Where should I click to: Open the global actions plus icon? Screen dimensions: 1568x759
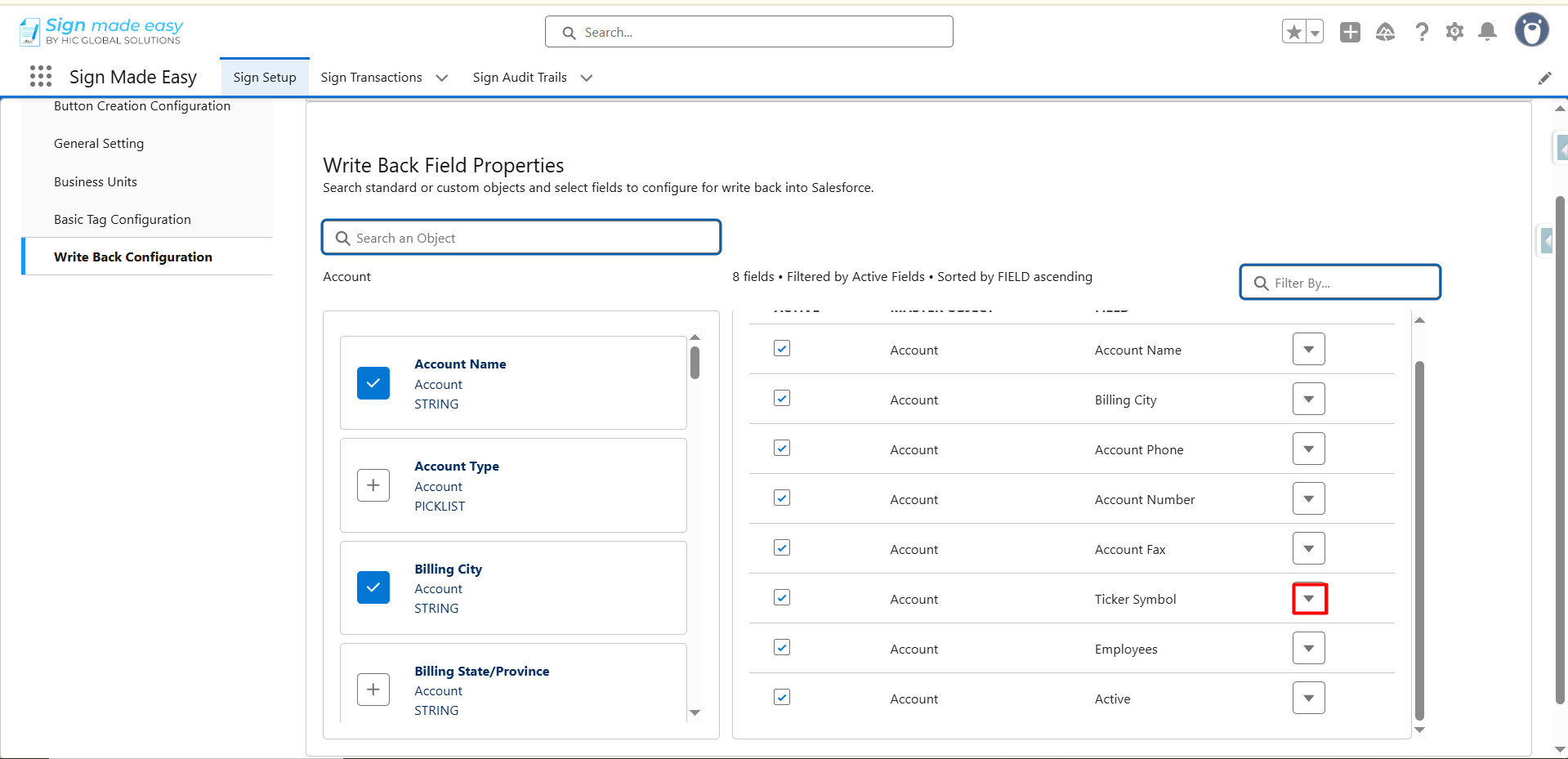tap(1350, 32)
